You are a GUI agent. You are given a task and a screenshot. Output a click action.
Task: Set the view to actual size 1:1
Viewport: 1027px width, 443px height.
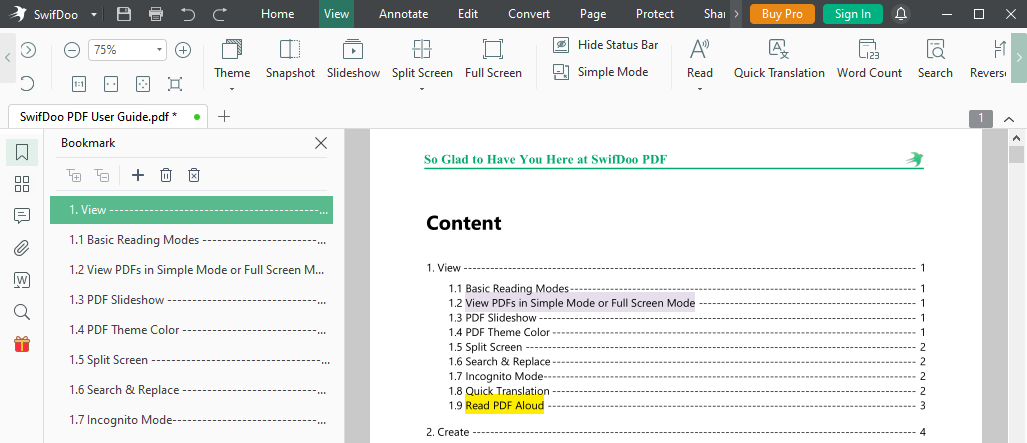(x=79, y=84)
